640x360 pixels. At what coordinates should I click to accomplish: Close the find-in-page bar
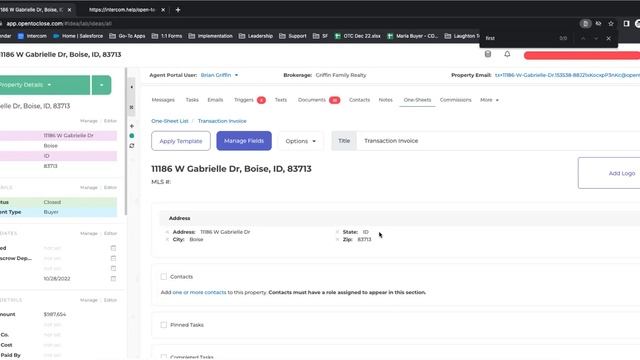609,38
